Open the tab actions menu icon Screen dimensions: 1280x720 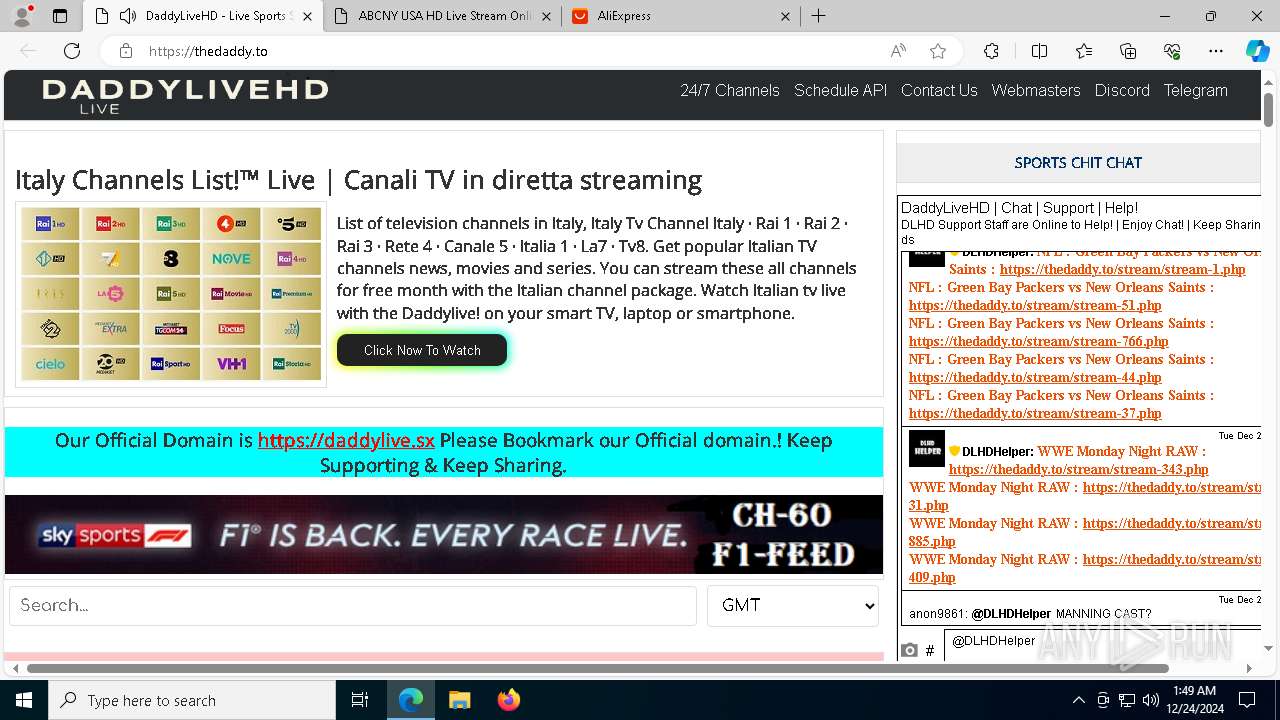60,16
